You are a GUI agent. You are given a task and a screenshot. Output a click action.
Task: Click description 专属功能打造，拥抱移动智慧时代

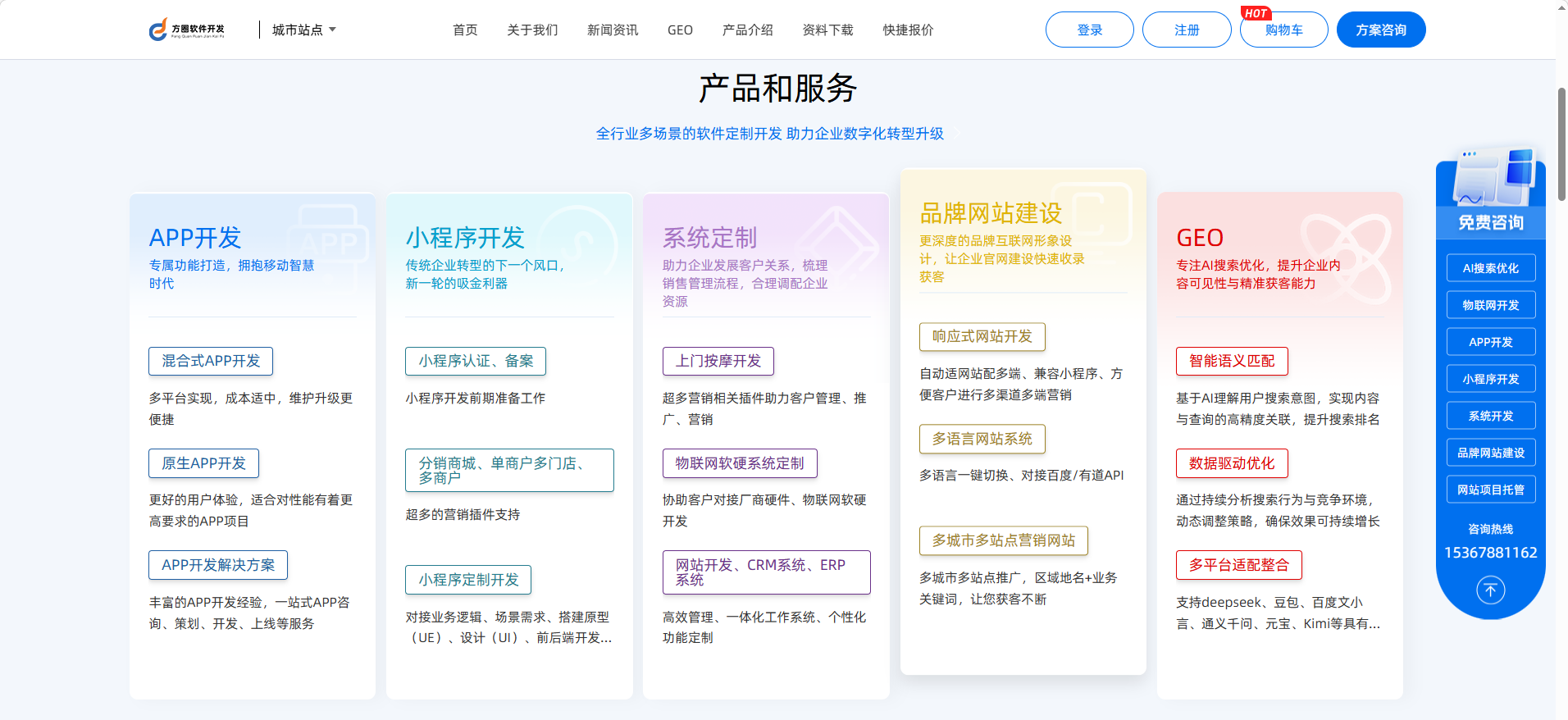pos(232,275)
